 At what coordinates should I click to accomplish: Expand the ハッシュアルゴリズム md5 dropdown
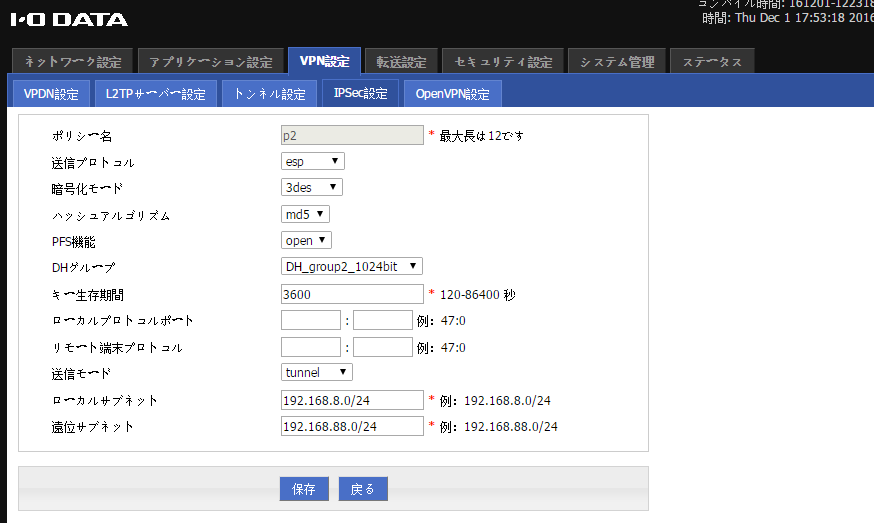click(x=305, y=214)
